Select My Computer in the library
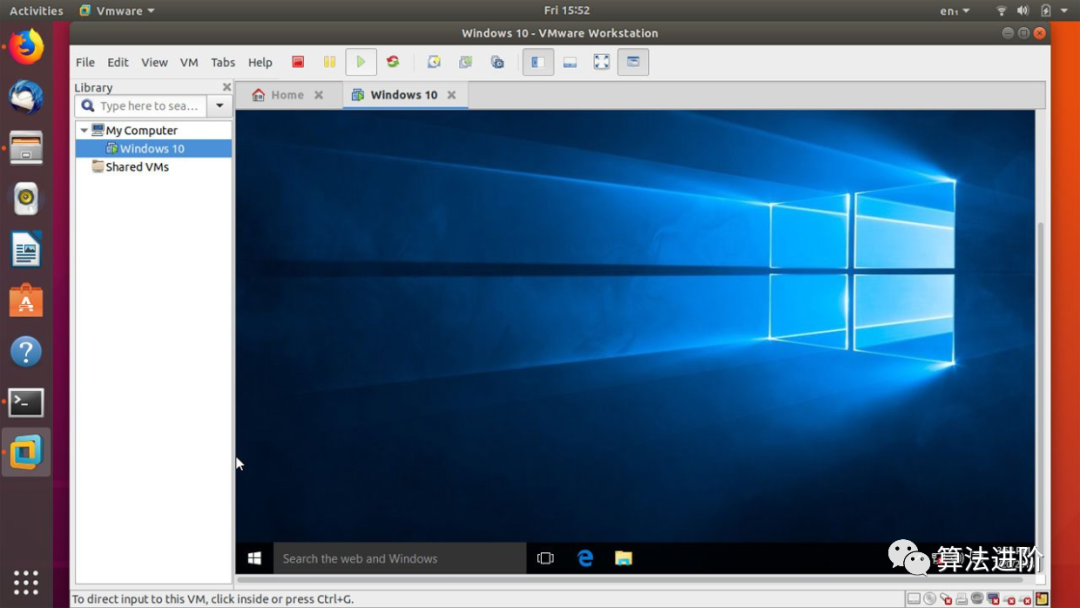 coord(141,130)
